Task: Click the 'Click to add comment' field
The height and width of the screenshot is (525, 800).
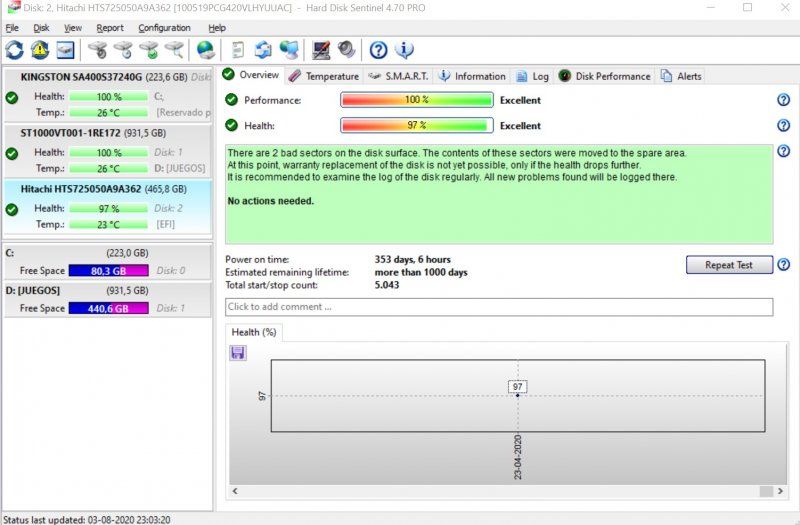Action: click(499, 307)
